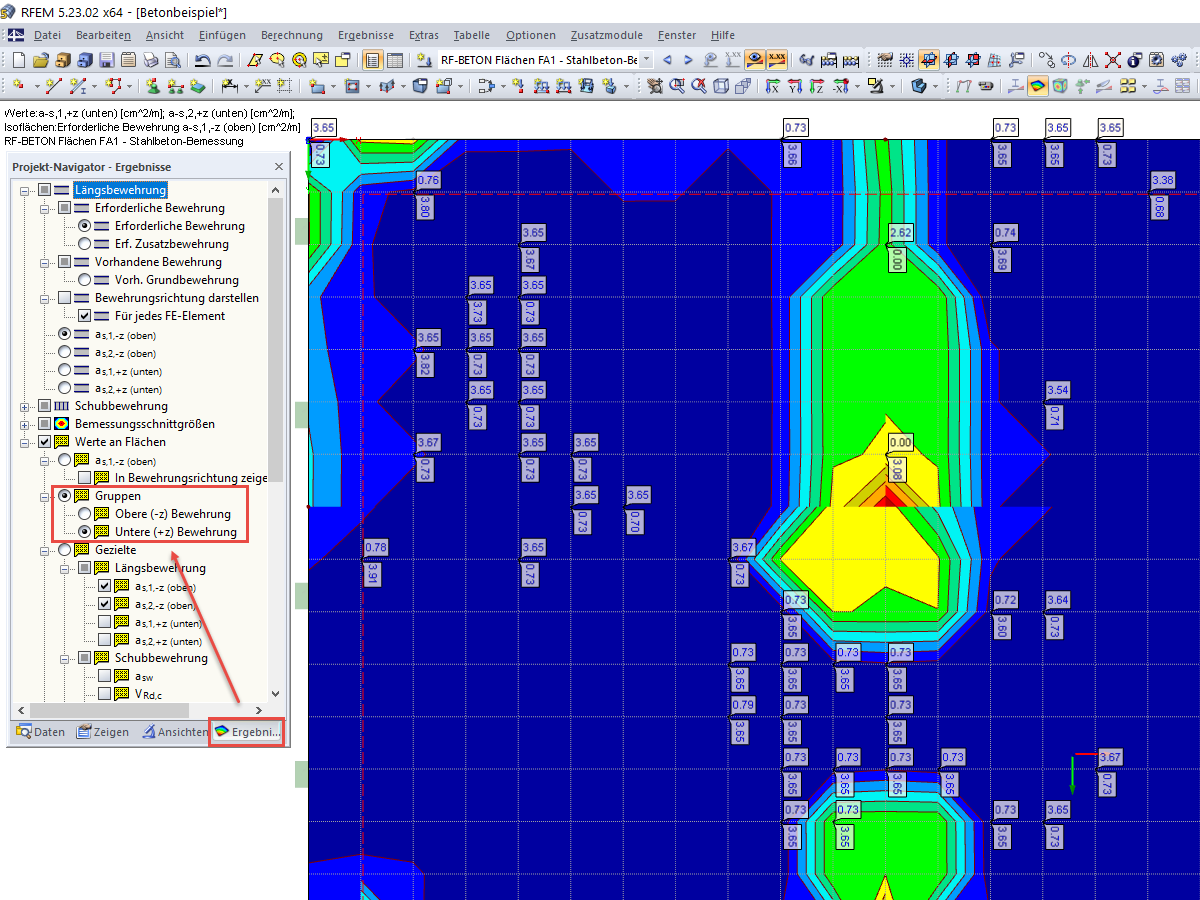Uncheck the Für jedes FE-Element checkbox
Viewport: 1200px width, 900px height.
[85, 316]
